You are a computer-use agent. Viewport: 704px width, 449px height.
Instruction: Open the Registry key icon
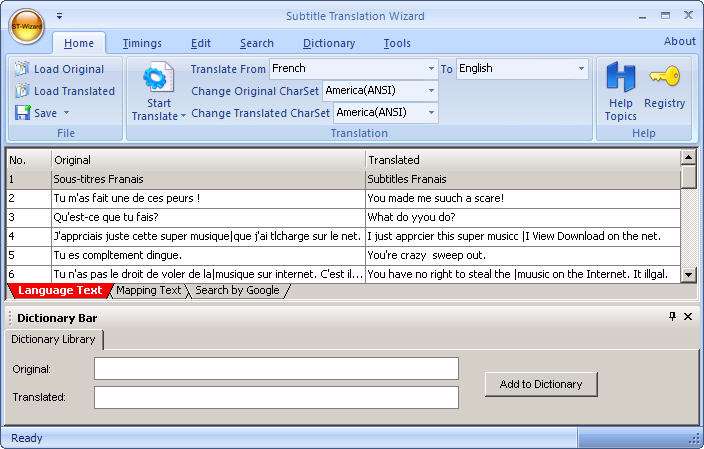pos(664,76)
